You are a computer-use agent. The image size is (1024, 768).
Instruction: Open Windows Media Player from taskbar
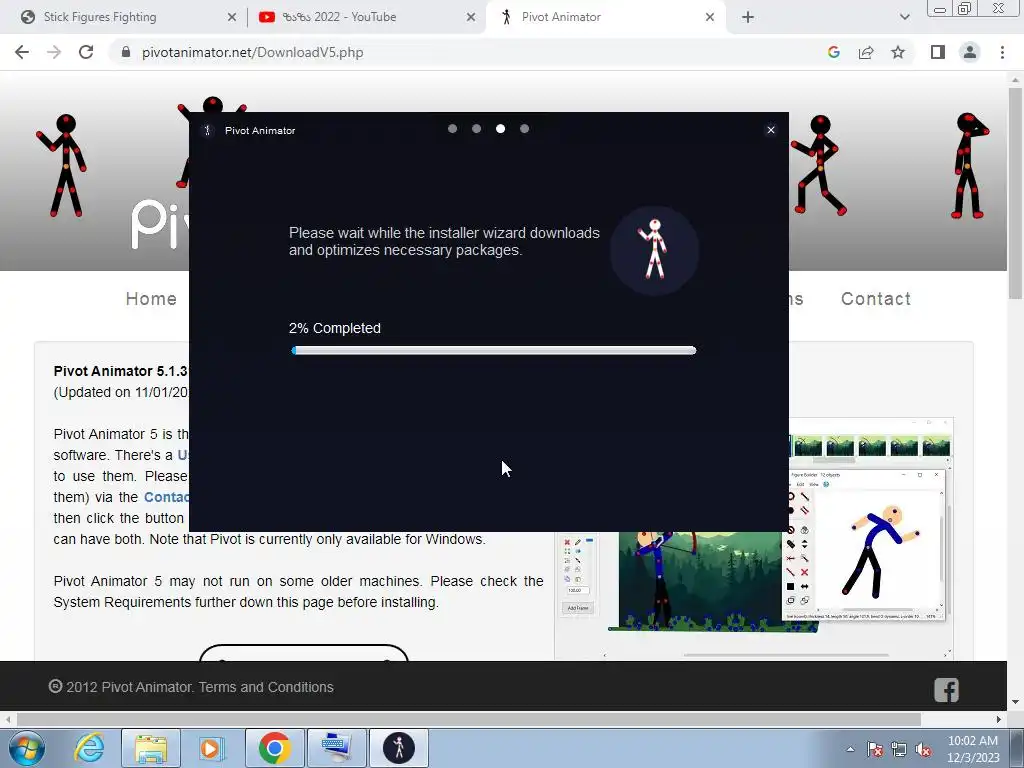pos(212,748)
